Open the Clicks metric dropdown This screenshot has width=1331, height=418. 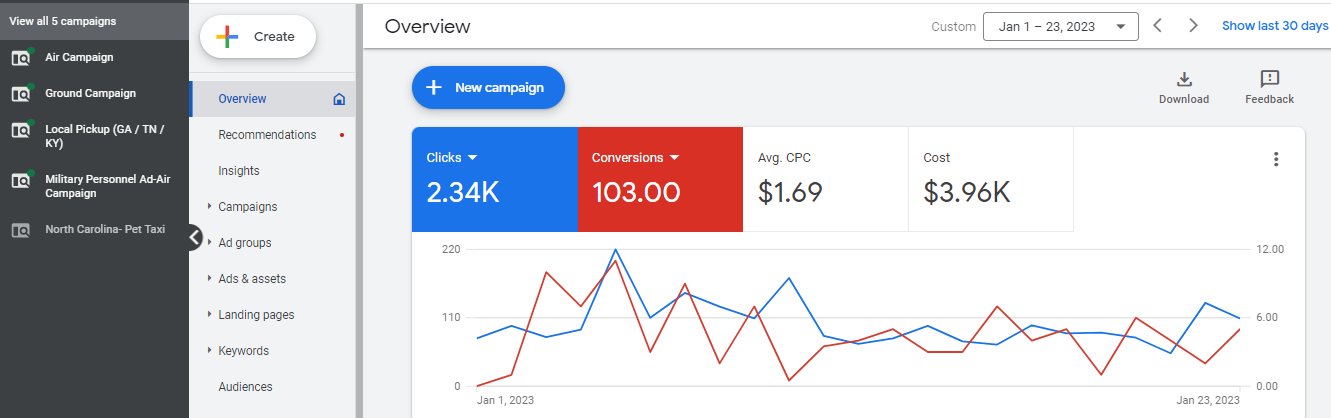click(472, 158)
